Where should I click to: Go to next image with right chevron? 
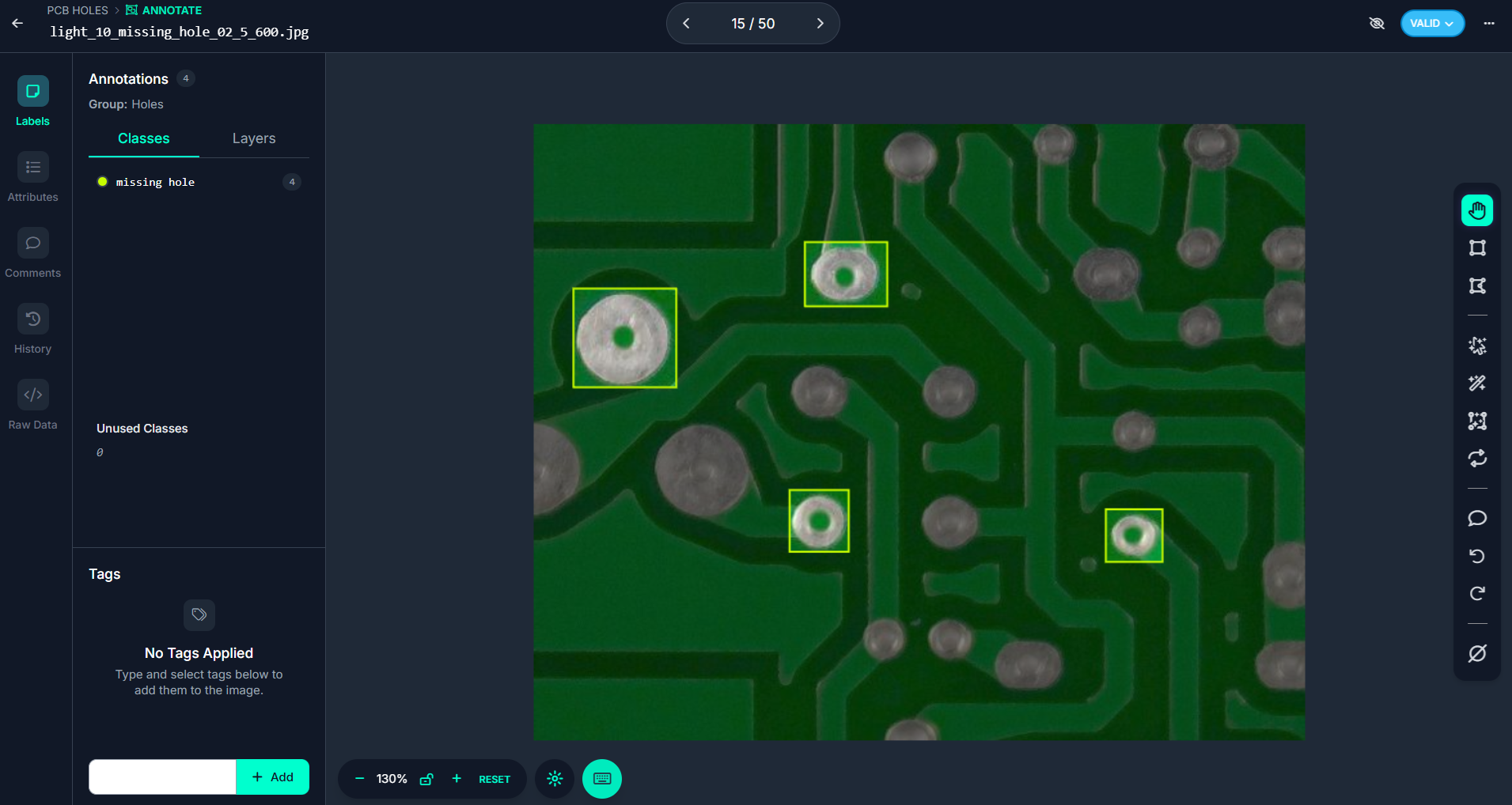click(x=820, y=24)
